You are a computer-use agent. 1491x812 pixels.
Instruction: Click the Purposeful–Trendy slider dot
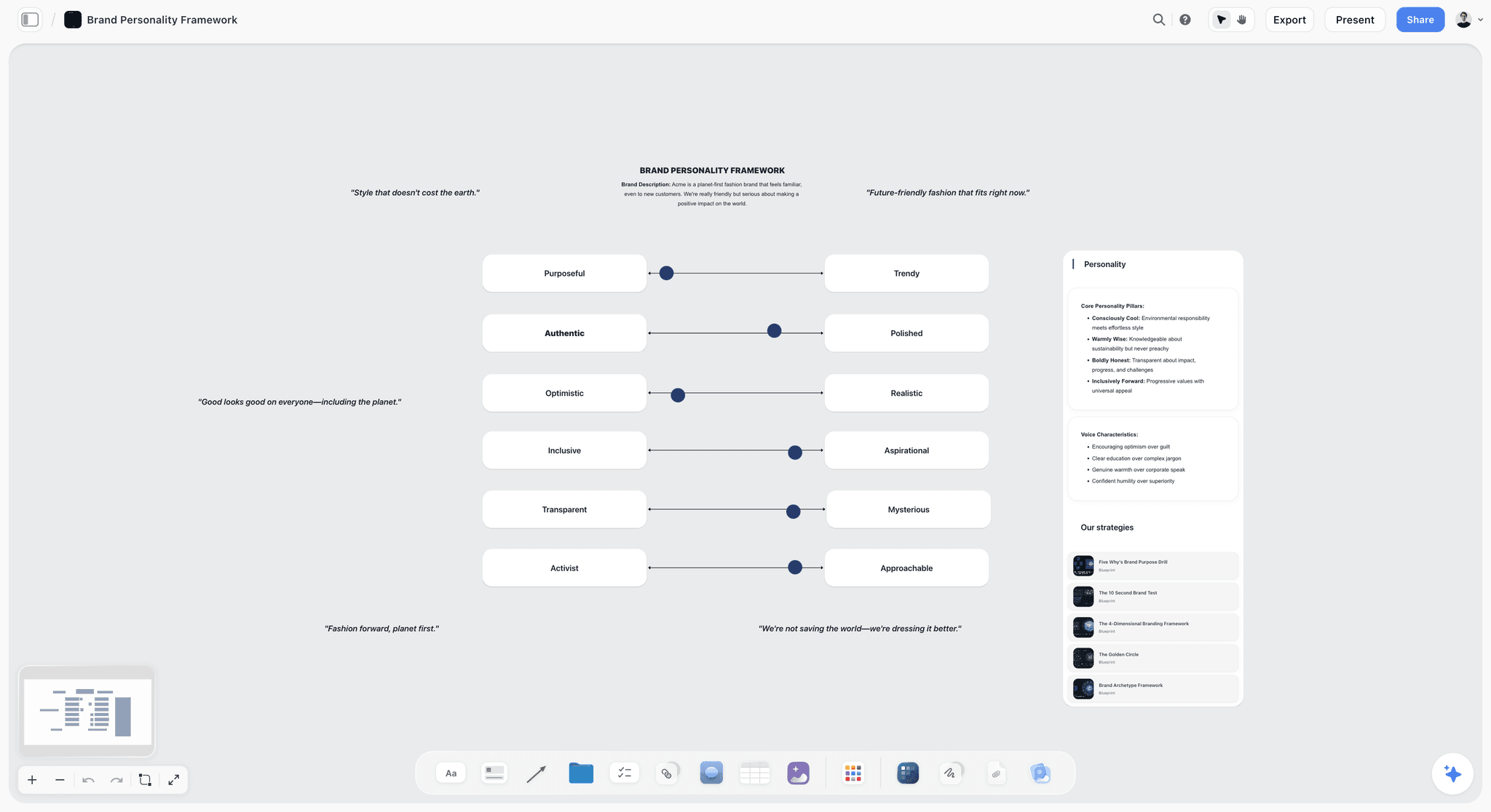(666, 273)
